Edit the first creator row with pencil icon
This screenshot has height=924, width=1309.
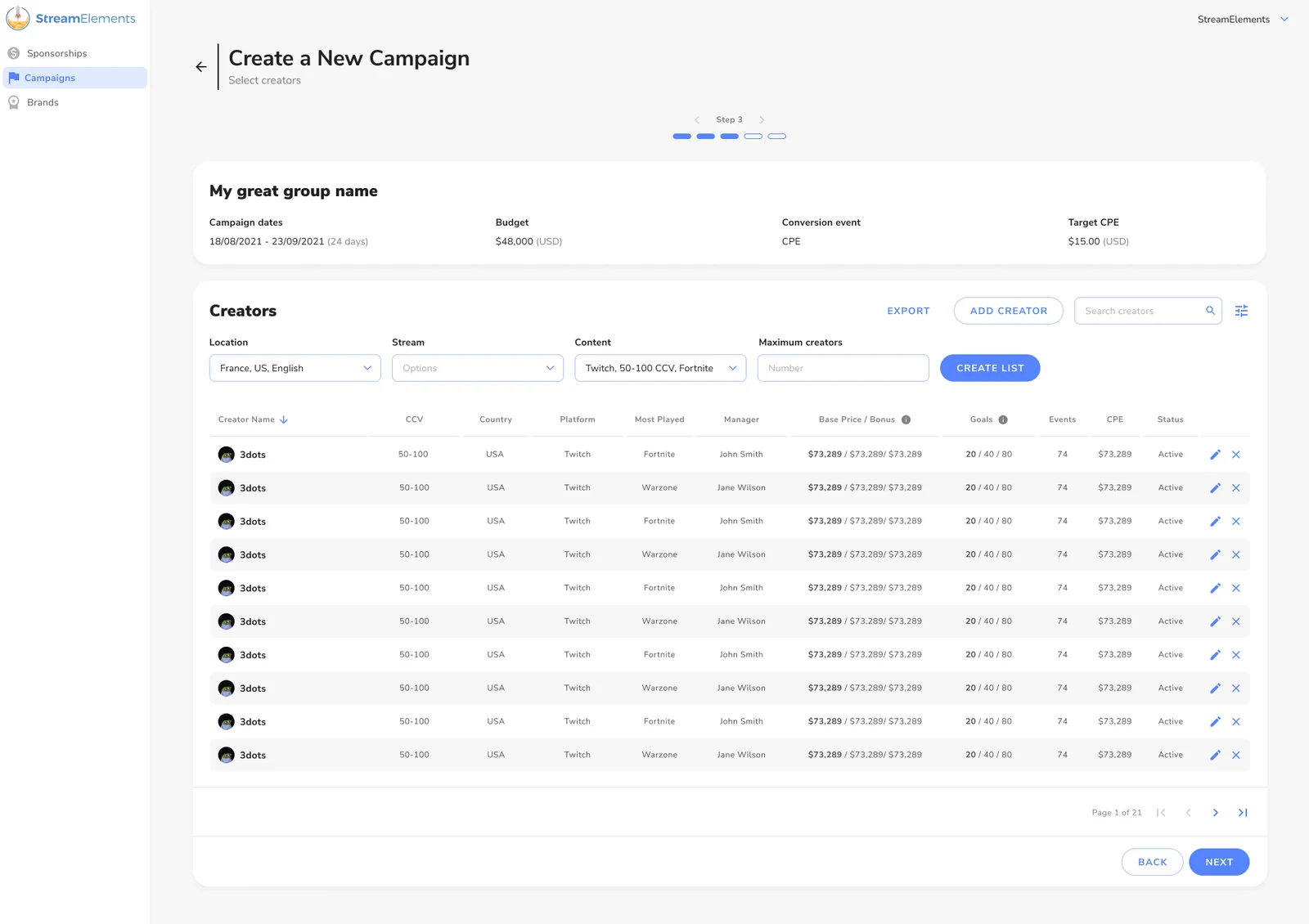pos(1215,455)
